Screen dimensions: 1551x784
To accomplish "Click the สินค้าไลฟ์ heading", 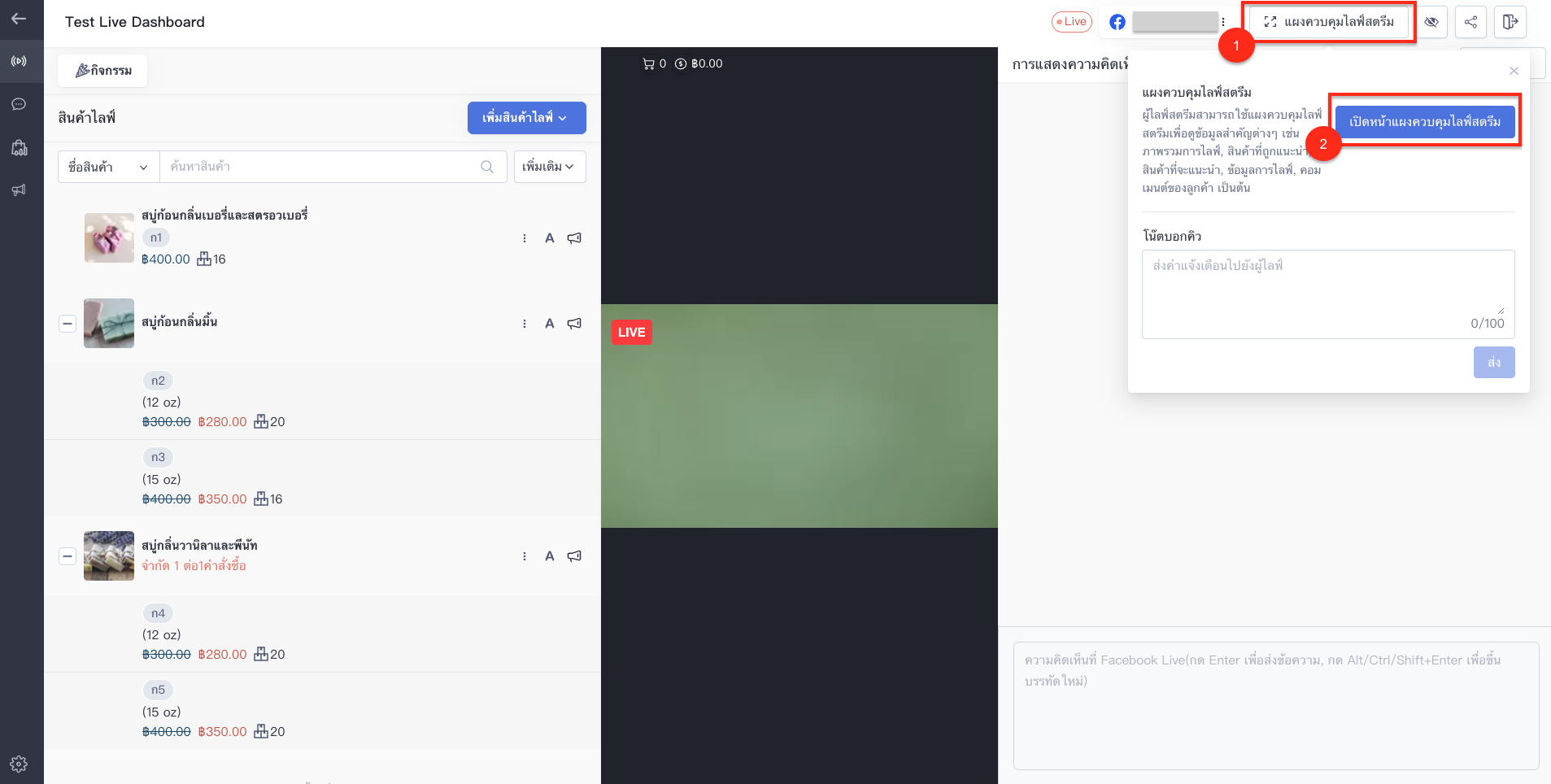I will click(87, 118).
